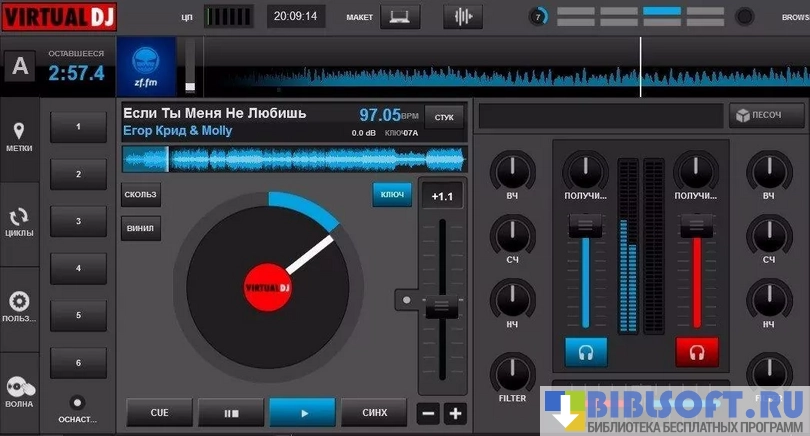Select hot cue pad 1
This screenshot has width=810, height=436.
77,126
